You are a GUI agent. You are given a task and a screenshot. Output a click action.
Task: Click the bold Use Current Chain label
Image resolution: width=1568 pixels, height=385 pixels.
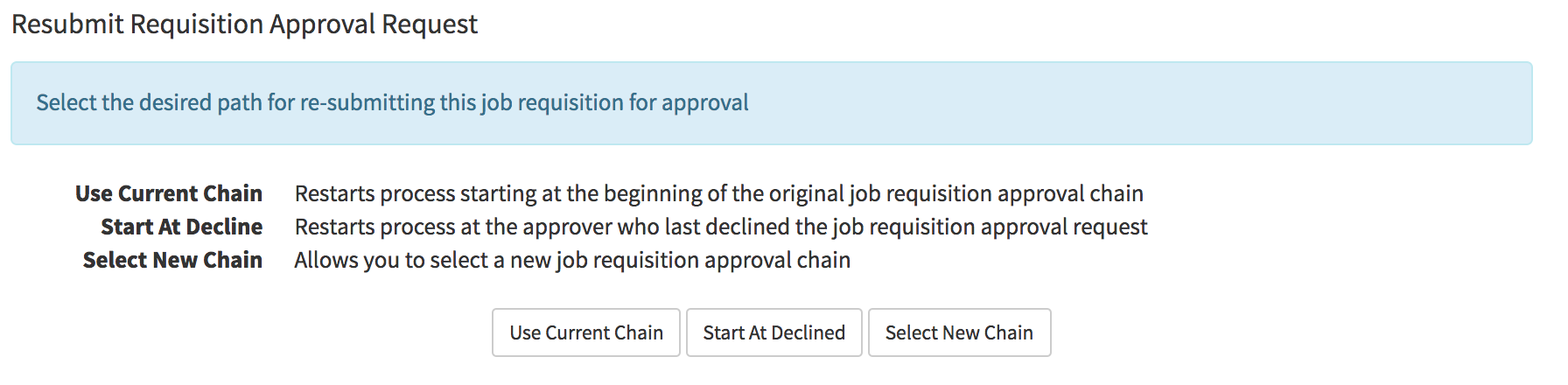(169, 193)
